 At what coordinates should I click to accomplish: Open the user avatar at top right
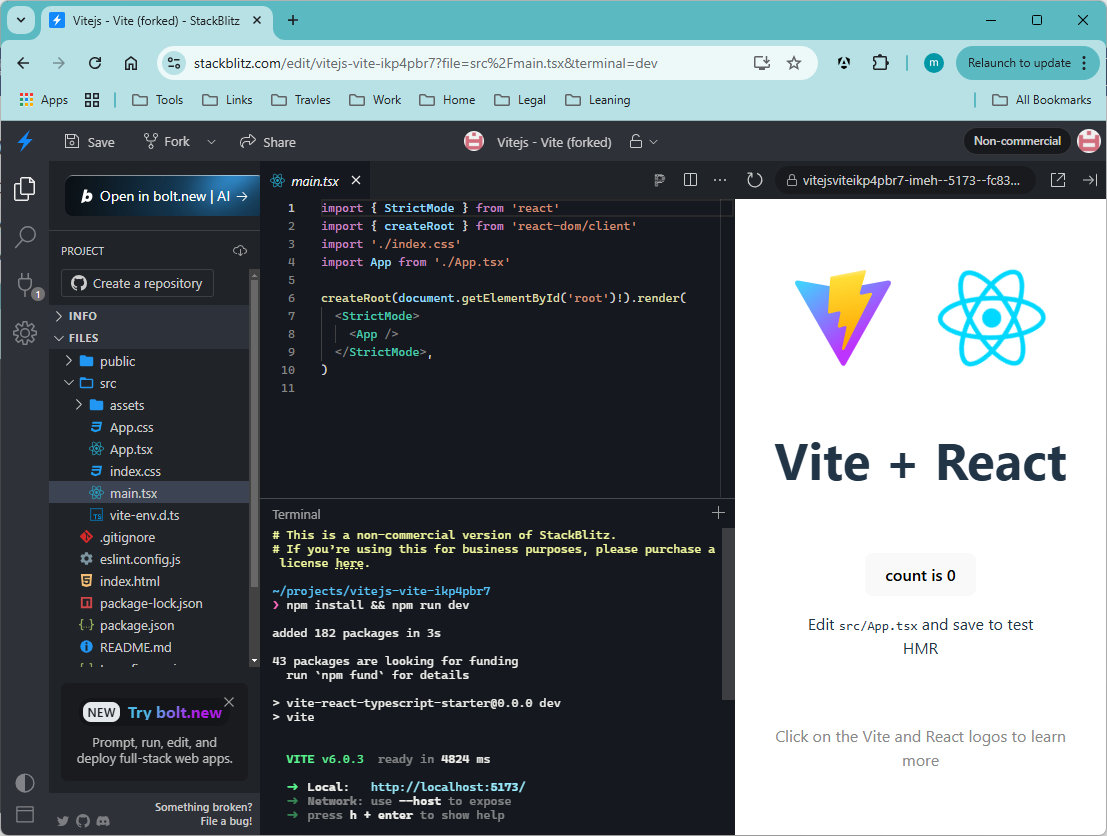(x=1089, y=141)
